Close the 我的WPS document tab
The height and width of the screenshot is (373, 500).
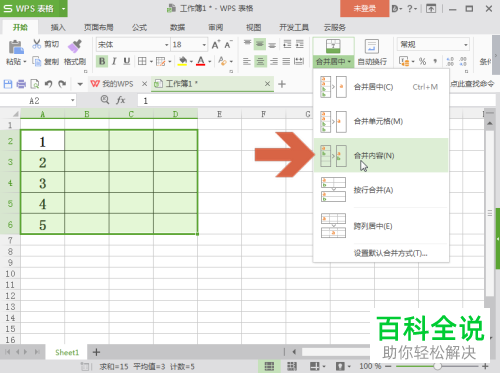tap(144, 84)
